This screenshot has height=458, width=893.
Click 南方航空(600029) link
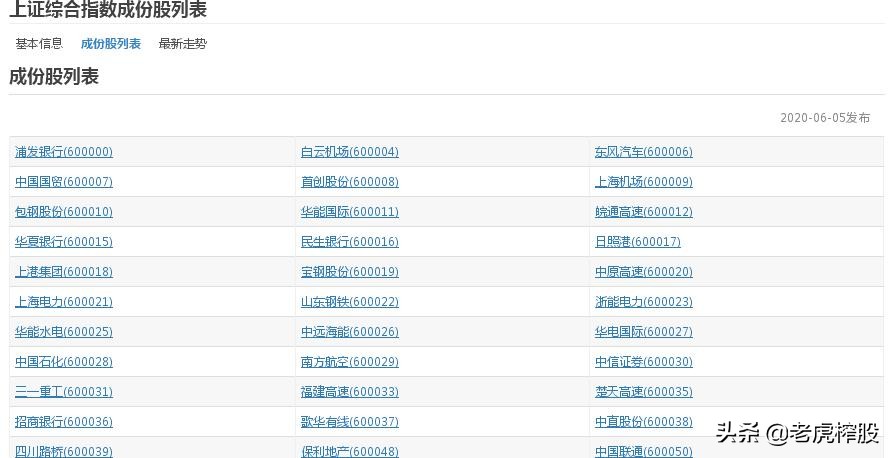click(350, 362)
